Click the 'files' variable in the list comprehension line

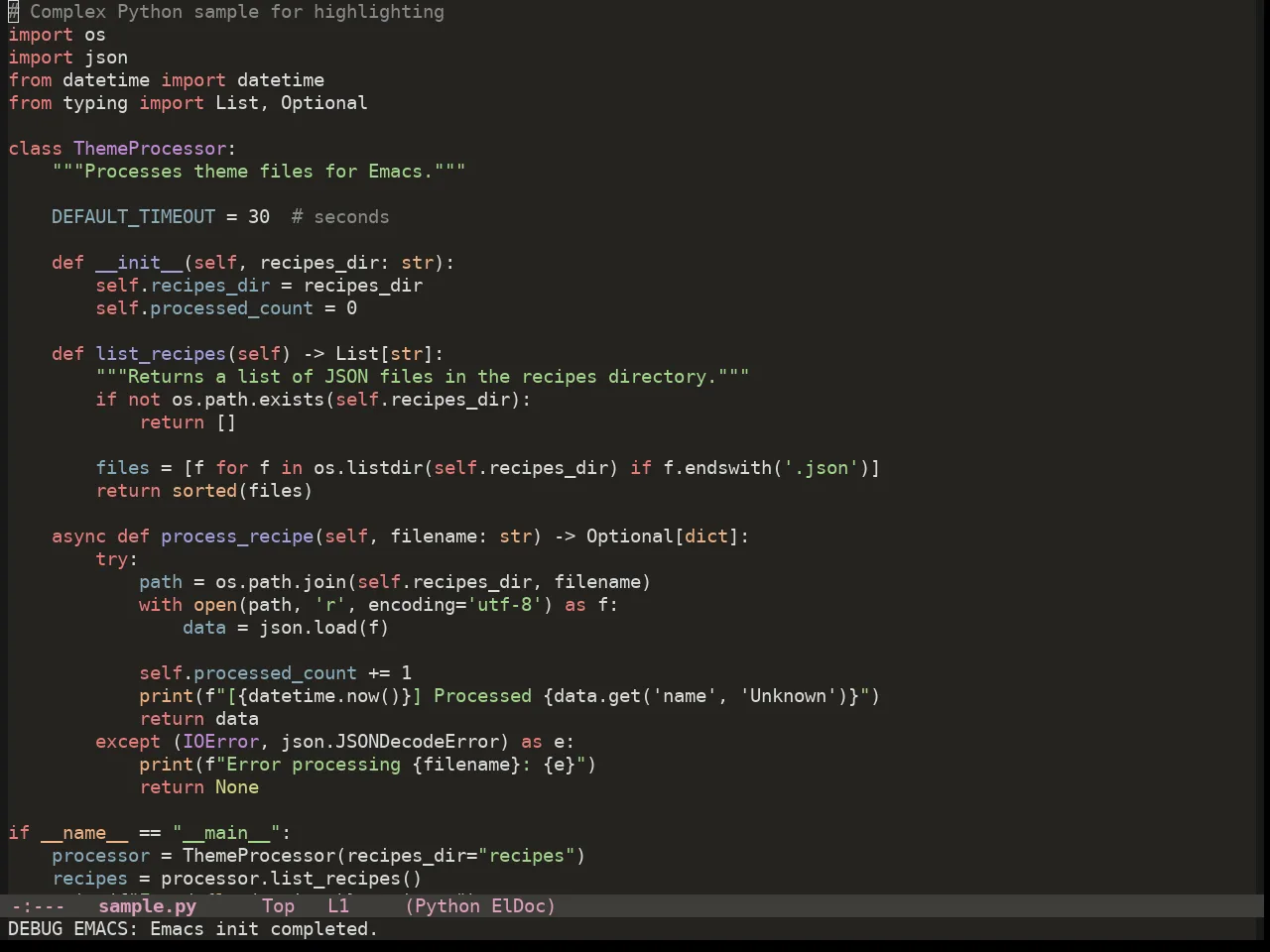pyautogui.click(x=122, y=468)
